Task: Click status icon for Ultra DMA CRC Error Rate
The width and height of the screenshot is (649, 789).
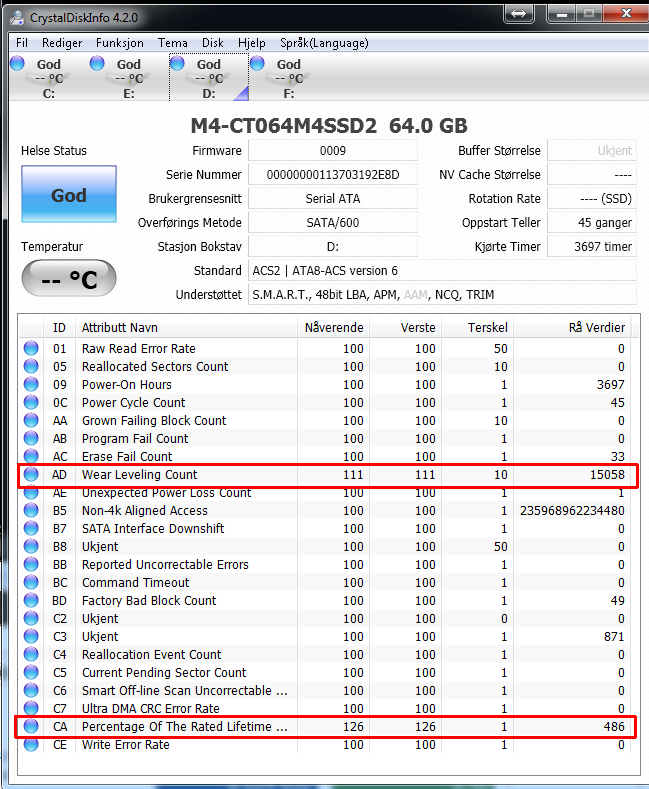Action: (31, 708)
